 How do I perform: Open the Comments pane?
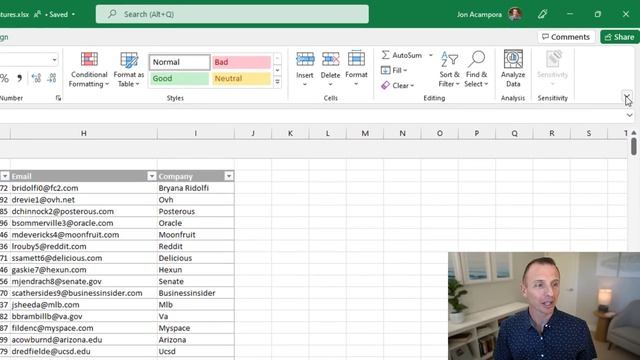point(566,37)
